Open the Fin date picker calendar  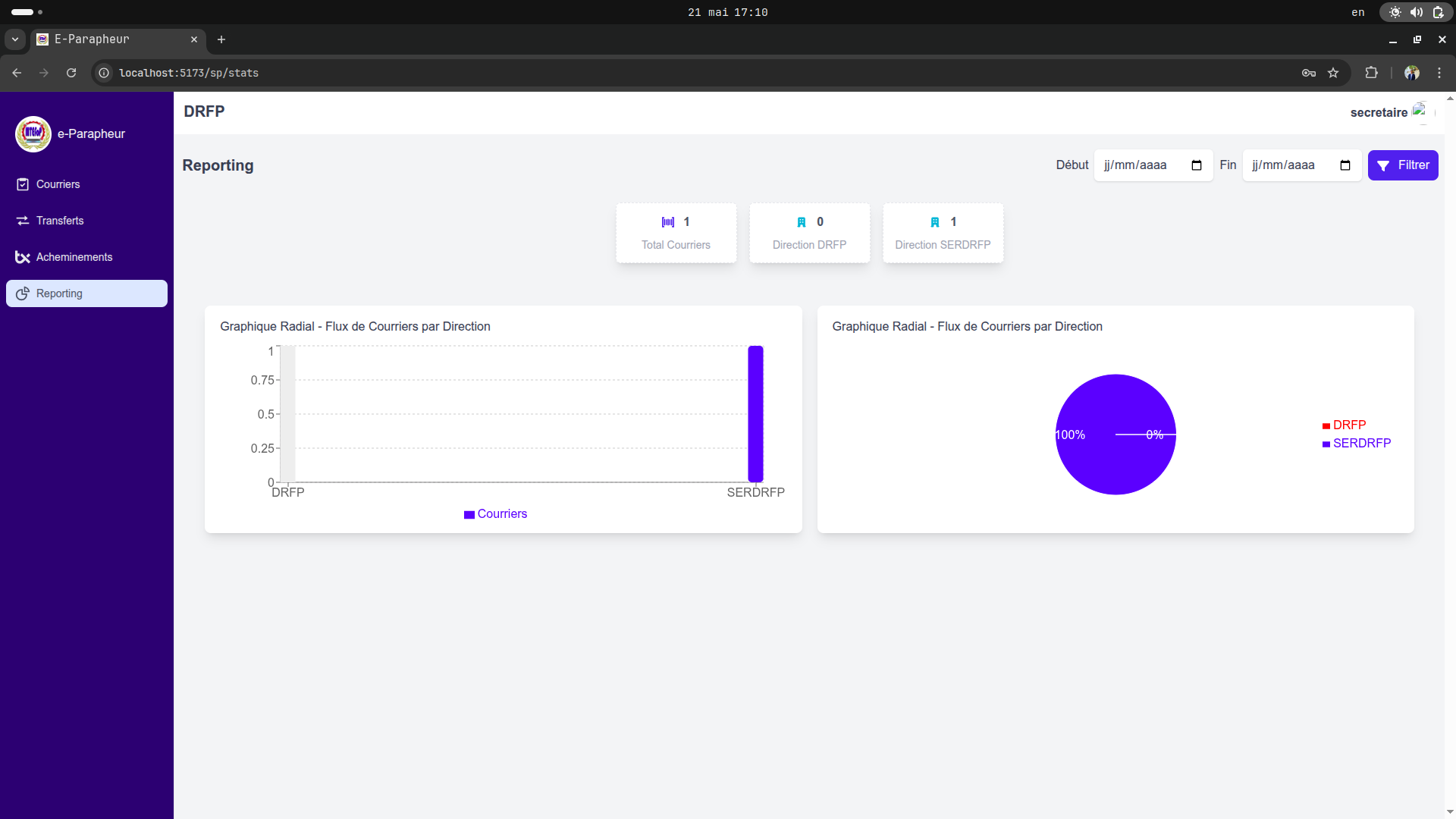[x=1345, y=165]
